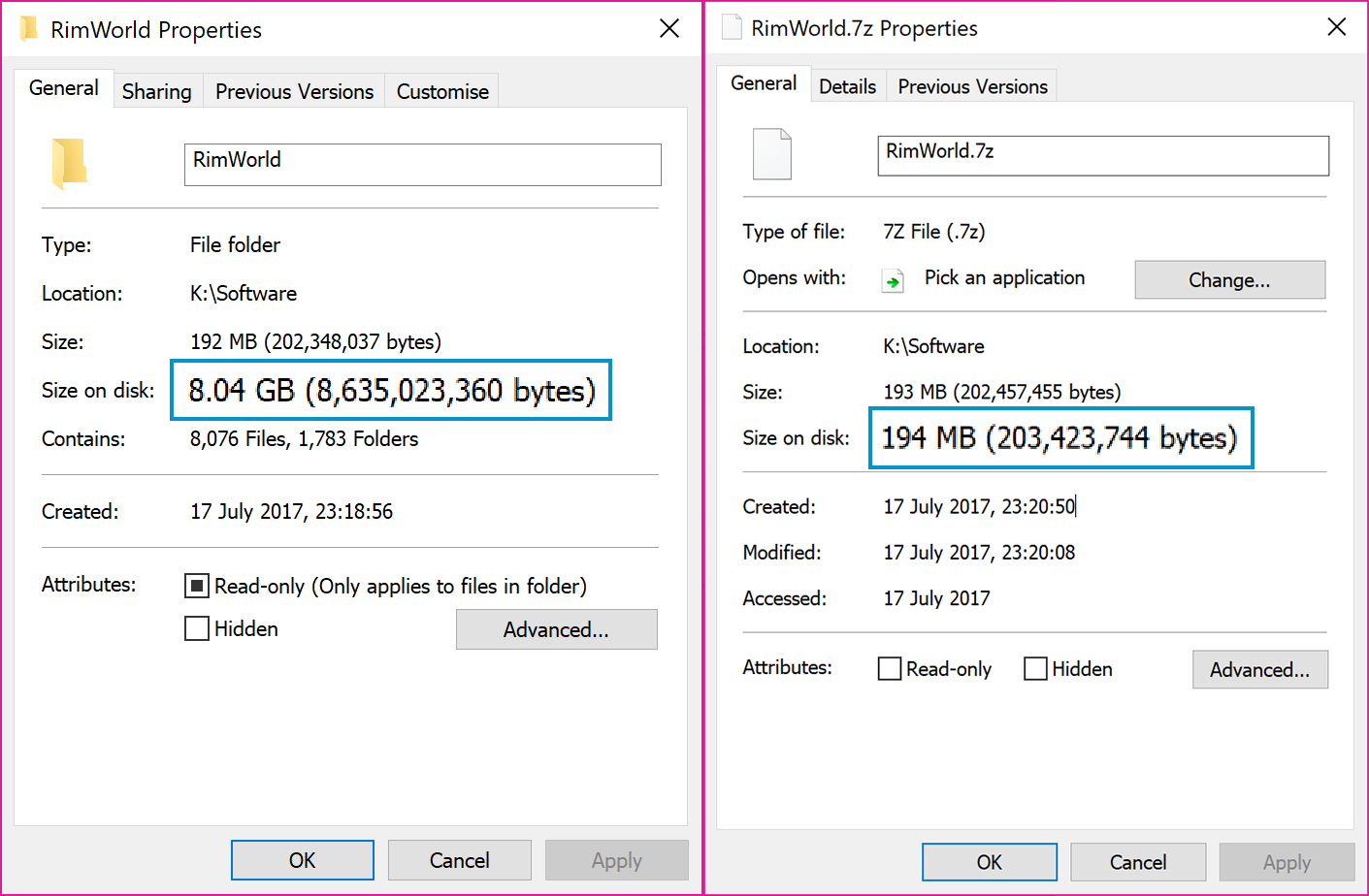1369x896 pixels.
Task: Select General tab in RimWorld Properties
Action: pyautogui.click(x=64, y=88)
